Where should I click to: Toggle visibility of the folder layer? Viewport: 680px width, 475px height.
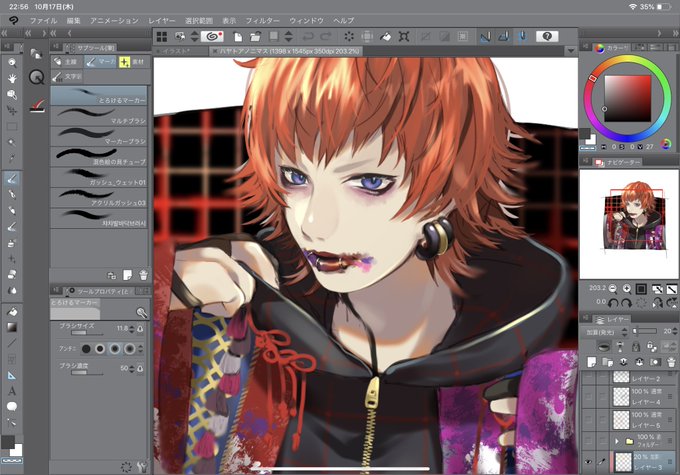click(588, 441)
